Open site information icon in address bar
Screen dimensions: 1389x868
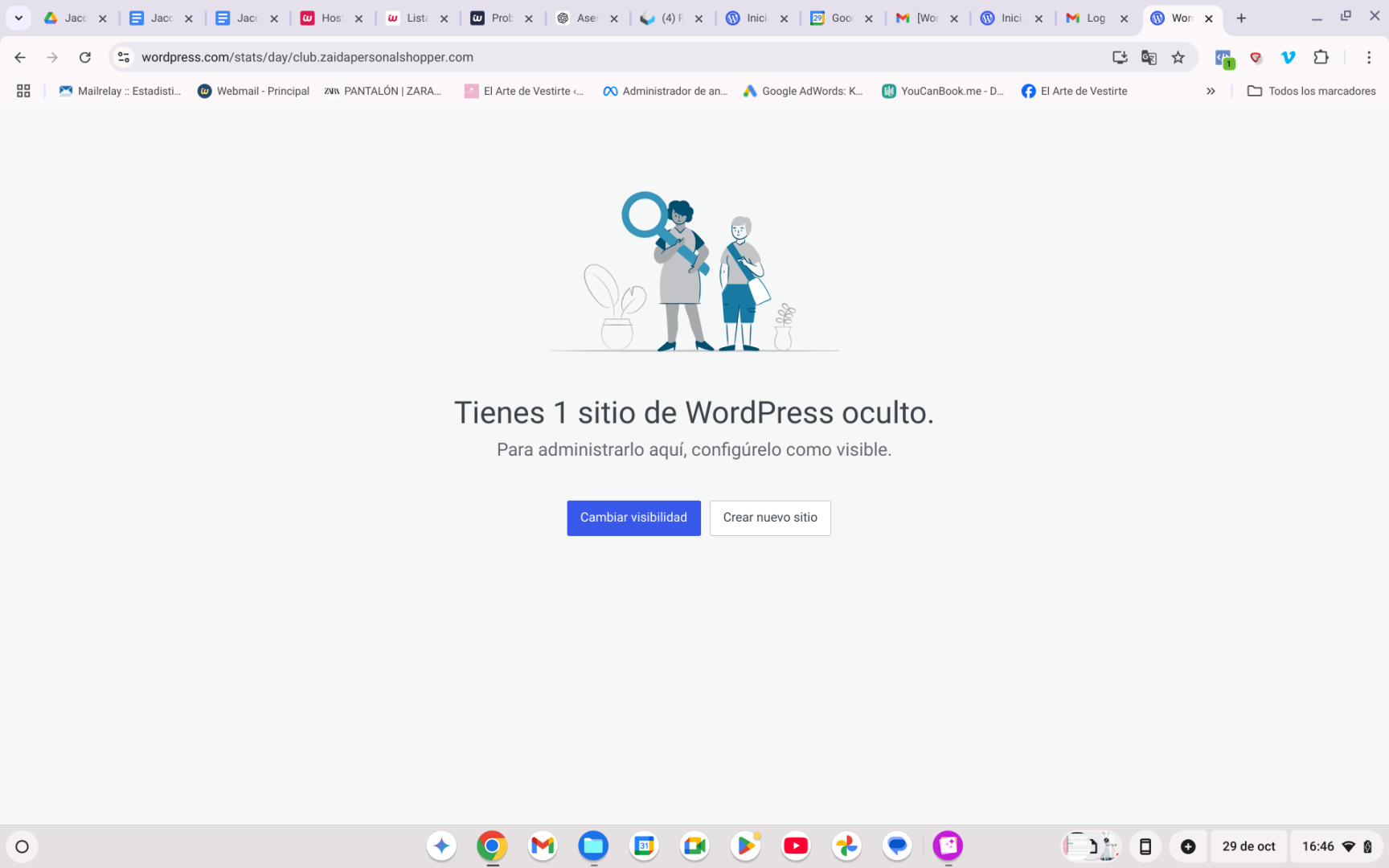[x=124, y=57]
